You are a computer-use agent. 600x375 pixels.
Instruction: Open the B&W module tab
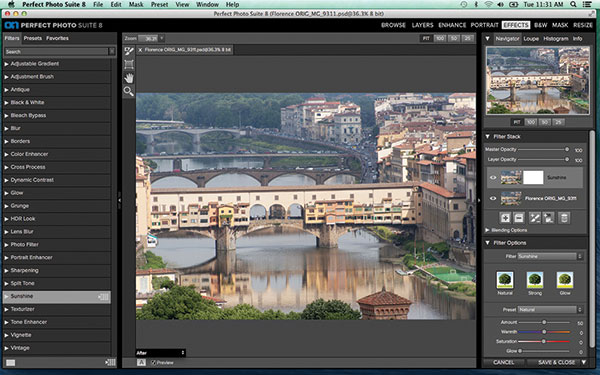pos(540,25)
